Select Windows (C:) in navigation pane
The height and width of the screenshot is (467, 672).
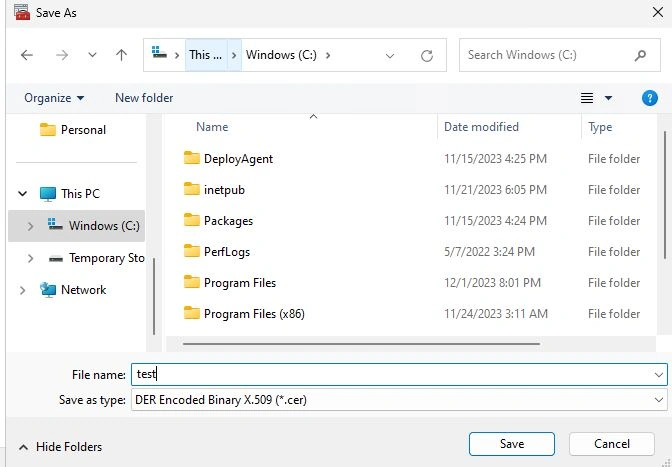coord(104,226)
